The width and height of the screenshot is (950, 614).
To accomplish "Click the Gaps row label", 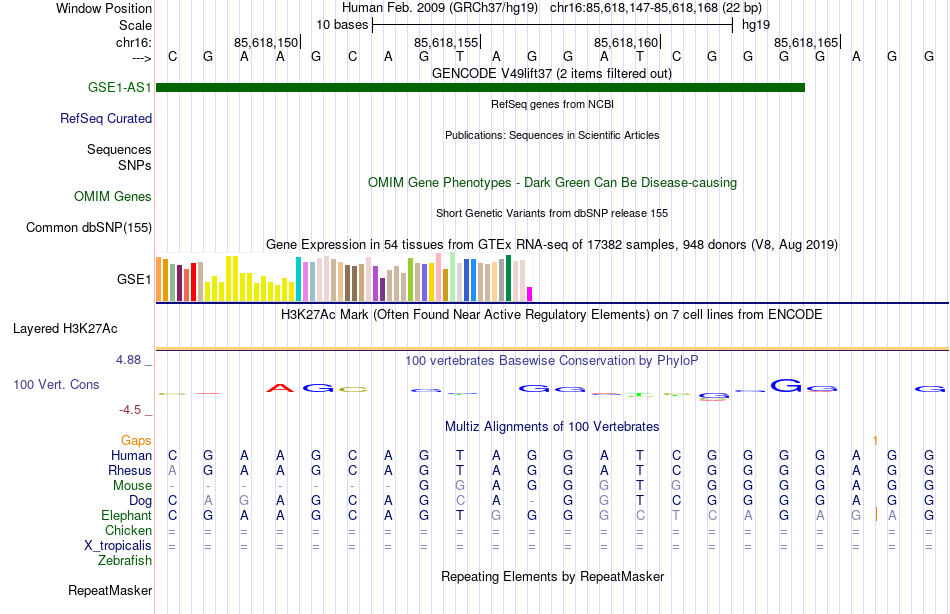I will tap(136, 441).
